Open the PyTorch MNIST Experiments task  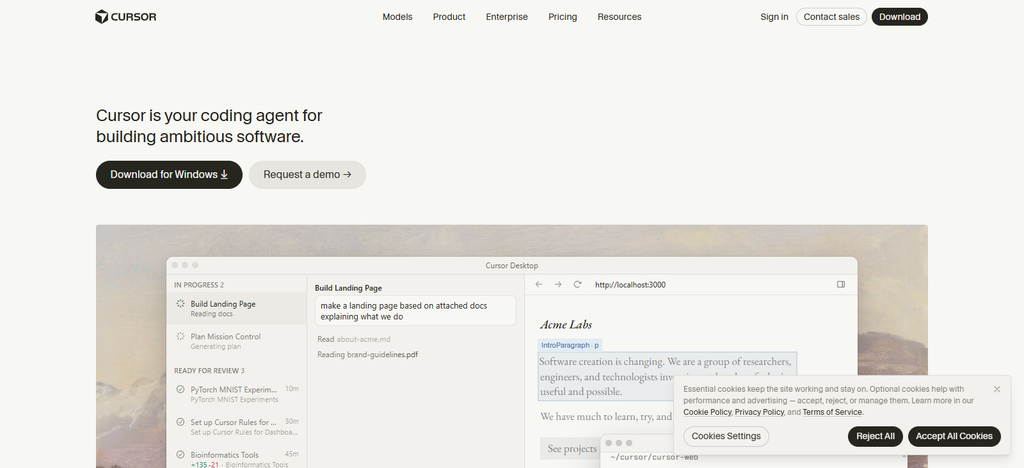[236, 394]
